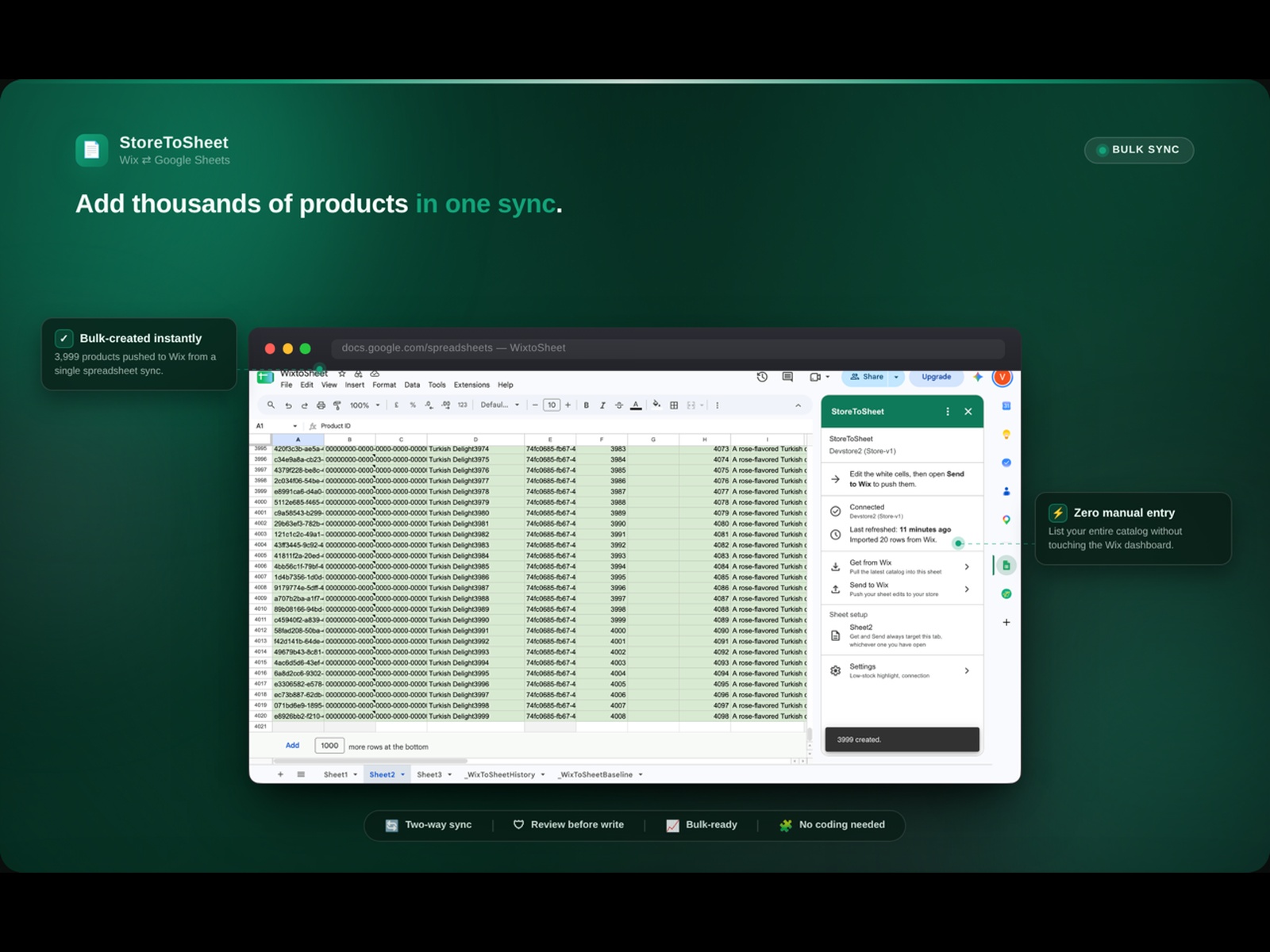This screenshot has width=1270, height=952.
Task: Click the search menus magnifier icon
Action: [x=271, y=405]
